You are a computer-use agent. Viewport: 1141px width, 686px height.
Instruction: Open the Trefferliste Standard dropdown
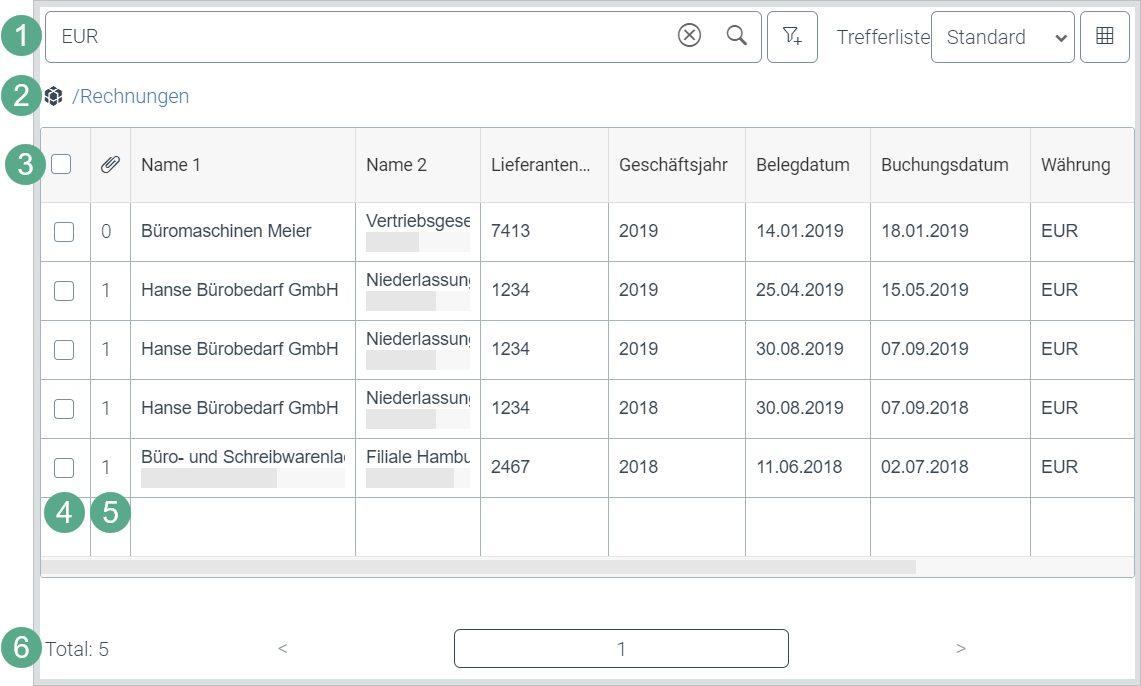click(x=1002, y=37)
